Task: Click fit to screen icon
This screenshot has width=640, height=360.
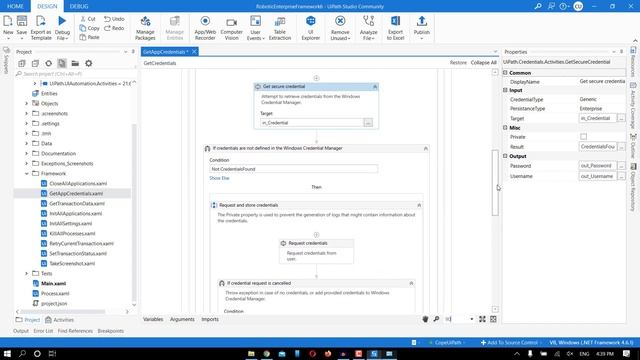Action: pos(482,319)
